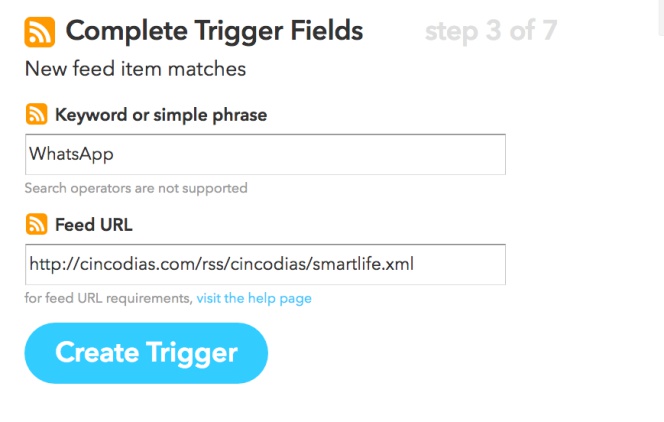
Task: Click the "Complete Trigger Fields" heading
Action: [x=214, y=32]
